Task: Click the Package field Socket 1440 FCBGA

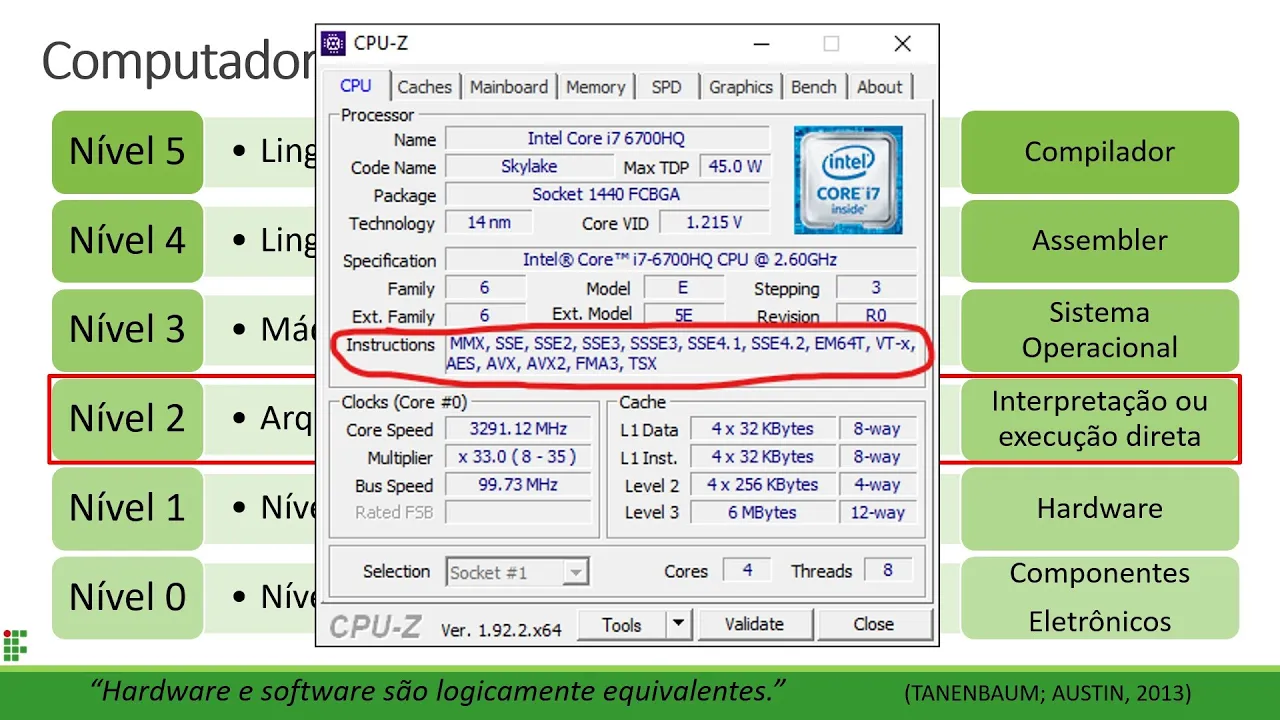Action: pos(607,195)
